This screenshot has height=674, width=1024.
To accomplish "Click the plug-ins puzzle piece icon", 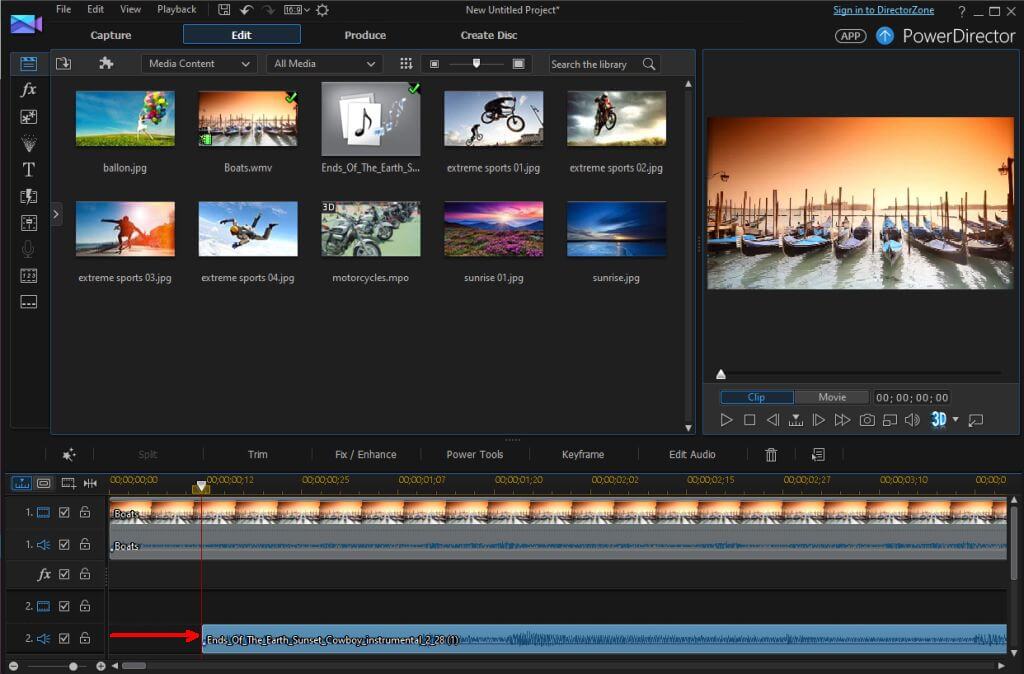I will click(x=106, y=64).
